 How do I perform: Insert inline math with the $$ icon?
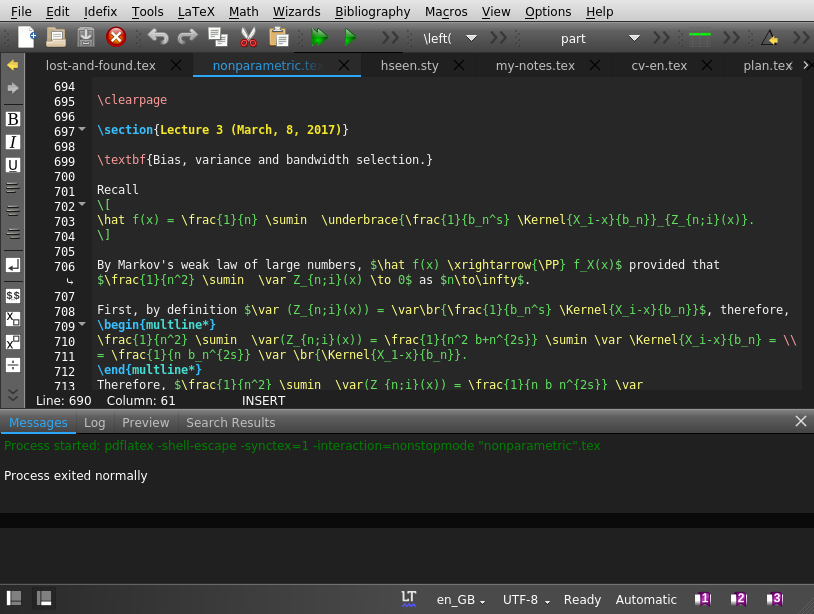(x=12, y=296)
